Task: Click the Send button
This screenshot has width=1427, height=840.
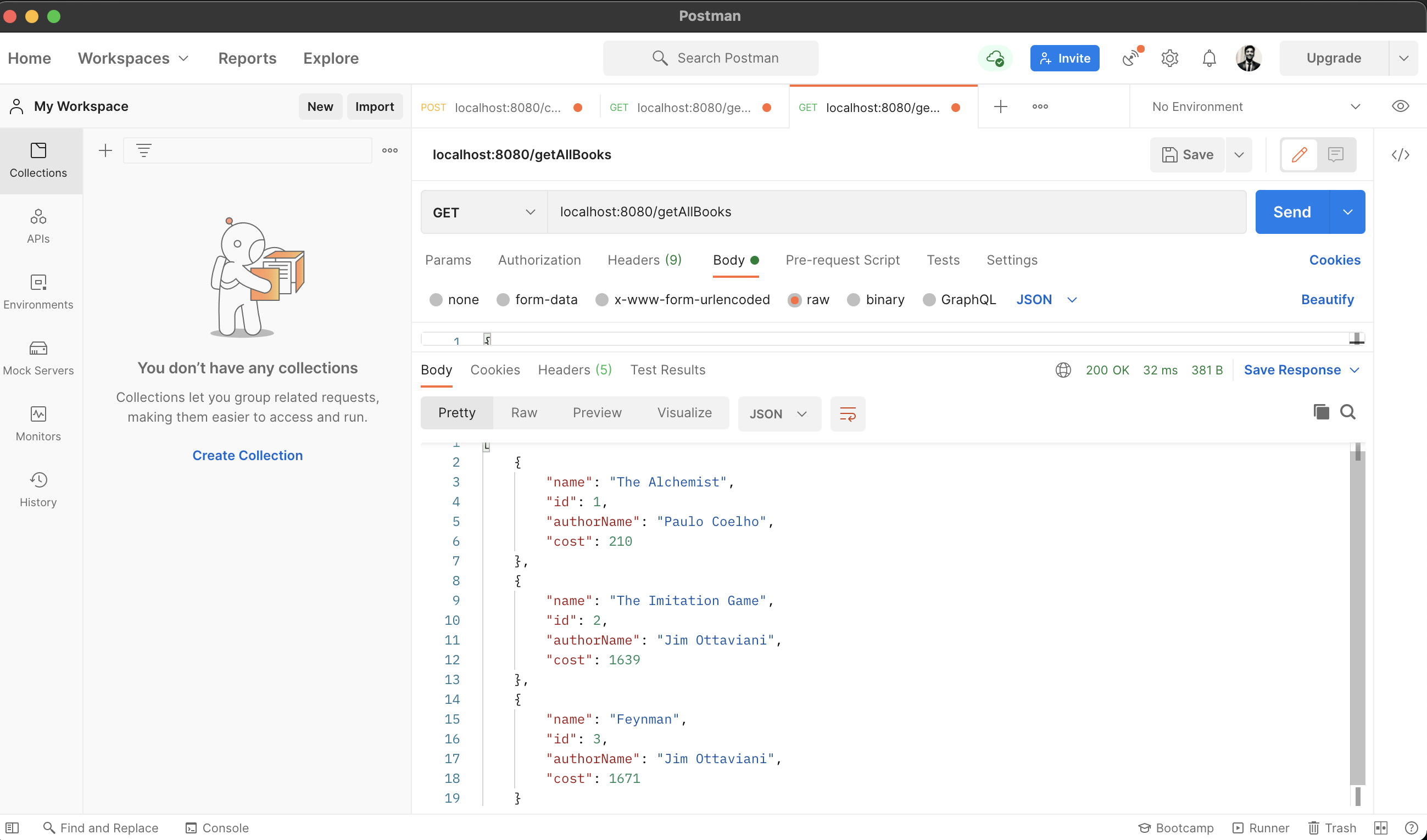Action: pos(1292,212)
